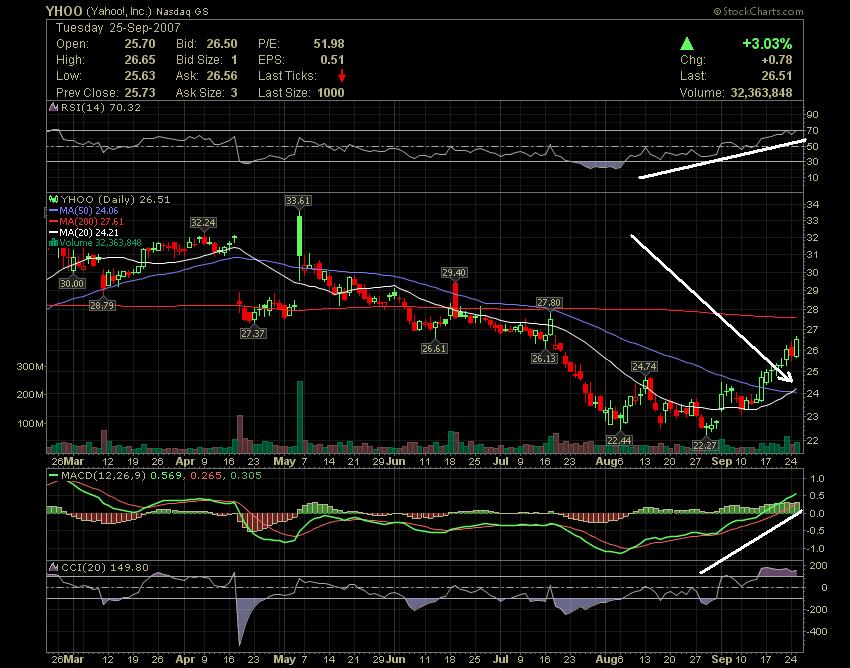Click the white MA(20) legend dash

(53, 232)
